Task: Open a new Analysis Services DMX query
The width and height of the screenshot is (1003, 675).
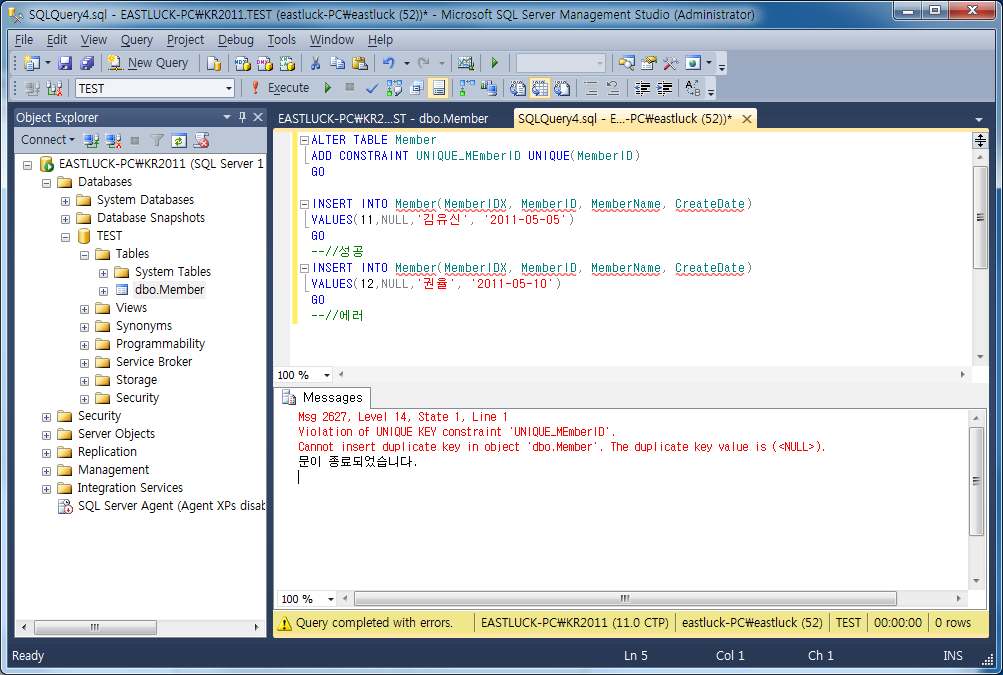Action: 265,63
